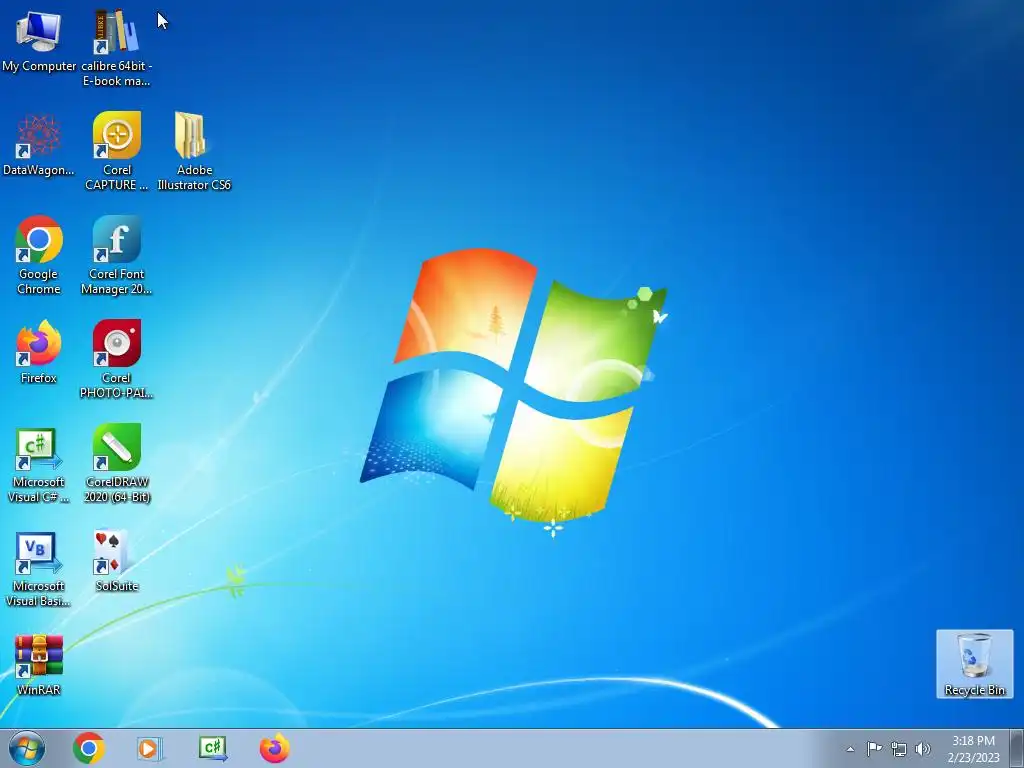1024x768 pixels.
Task: Select the CorelDRAW 2020 (64-Bit) shortcut
Action: 116,463
